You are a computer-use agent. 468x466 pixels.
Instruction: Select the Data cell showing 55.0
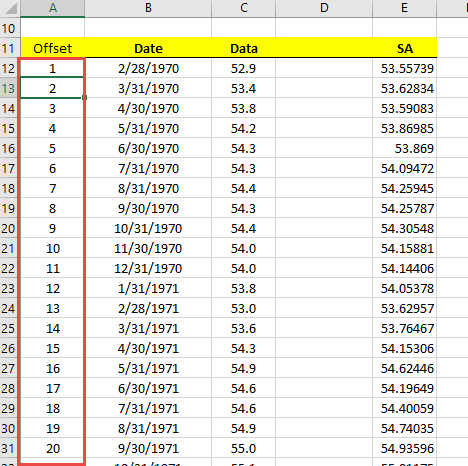[244, 448]
